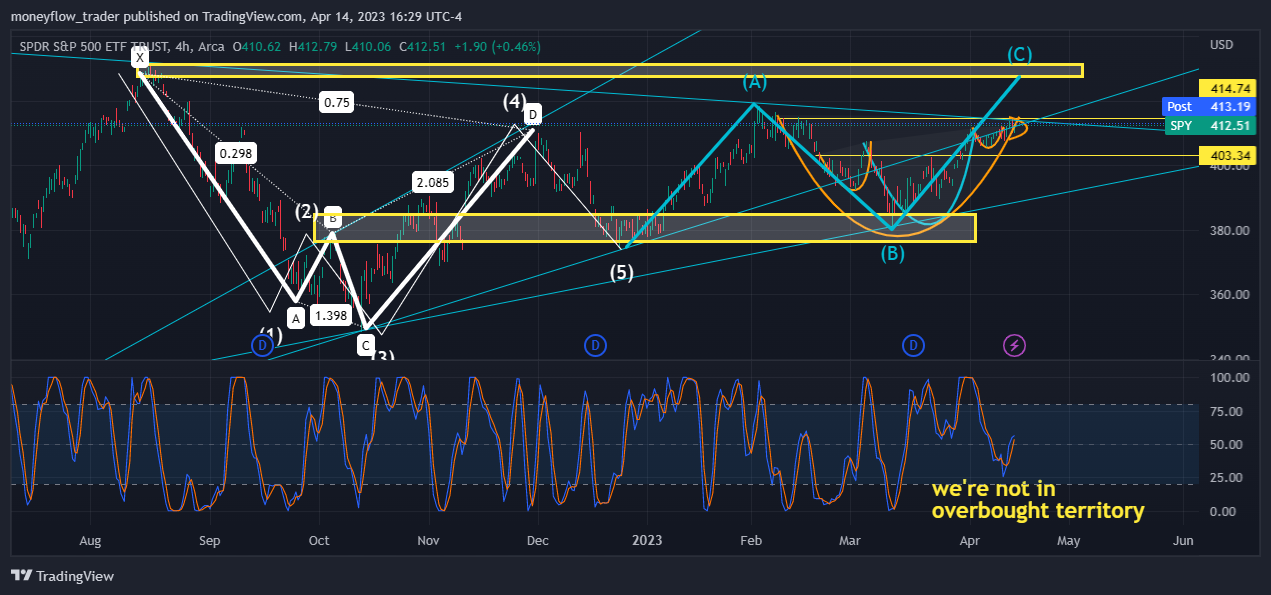1271x595 pixels.
Task: Select the upper yellow resistance rectangle
Action: point(610,70)
